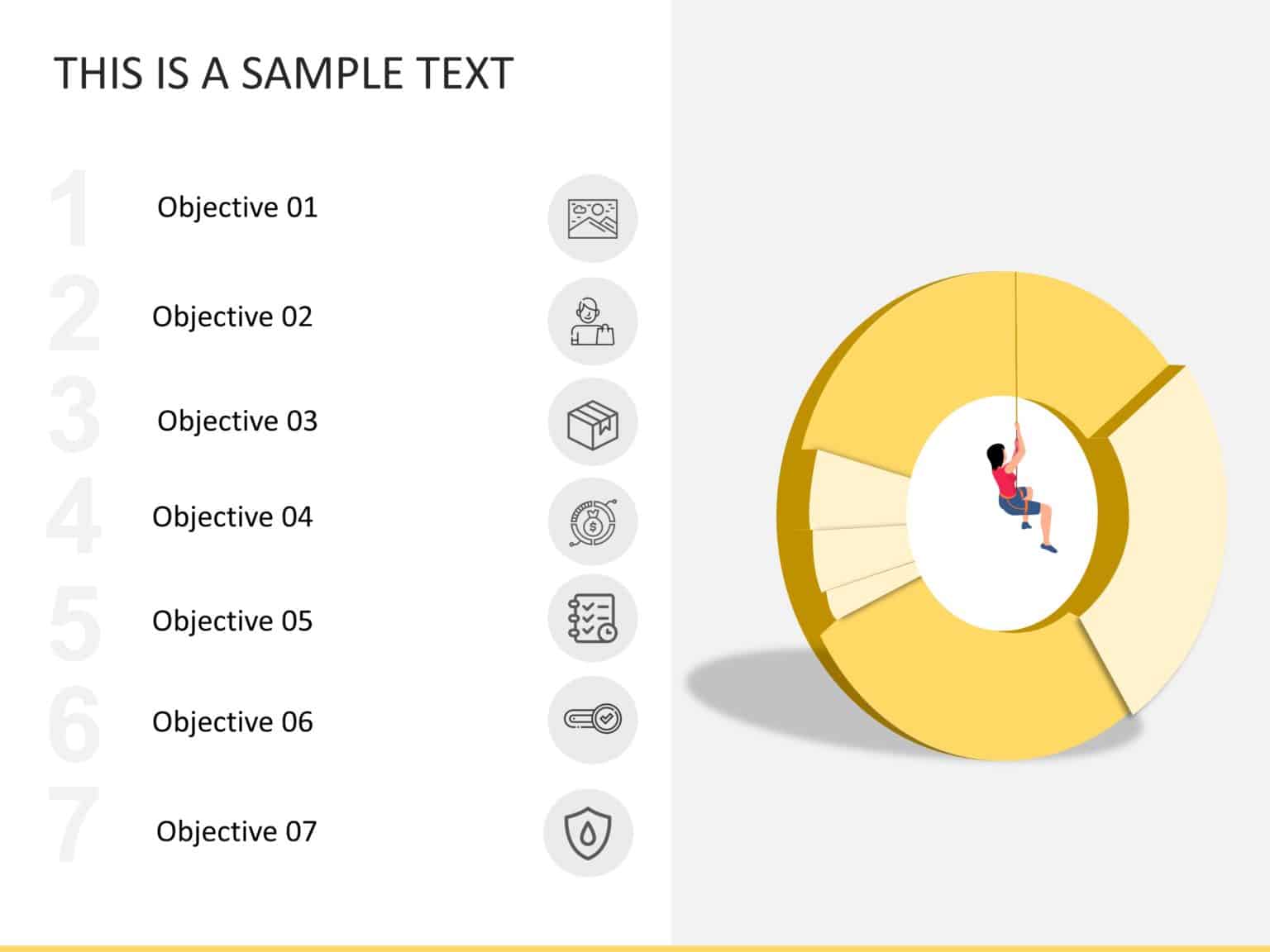Viewport: 1270px width, 952px height.
Task: Select the checkmark slider toggle icon
Action: pyautogui.click(x=592, y=719)
